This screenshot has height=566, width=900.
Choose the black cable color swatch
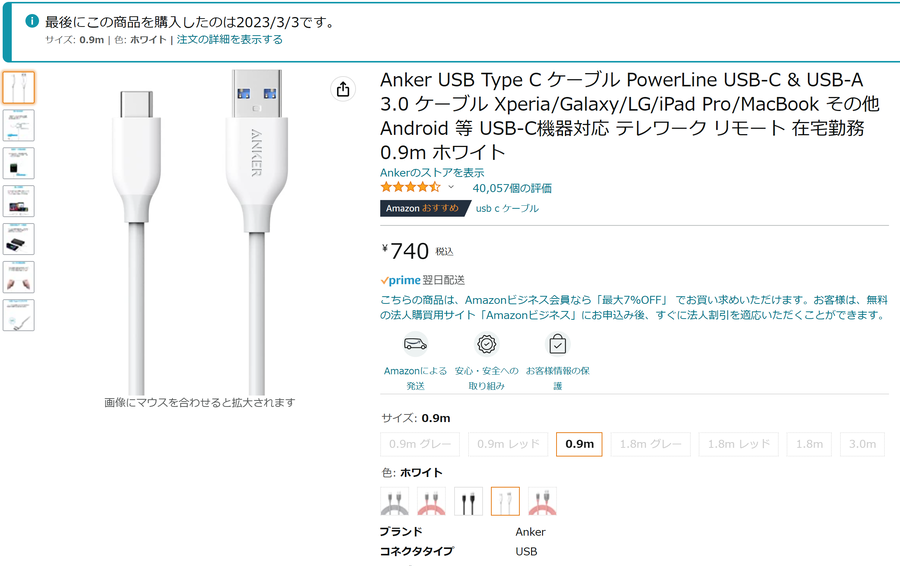pyautogui.click(x=468, y=501)
